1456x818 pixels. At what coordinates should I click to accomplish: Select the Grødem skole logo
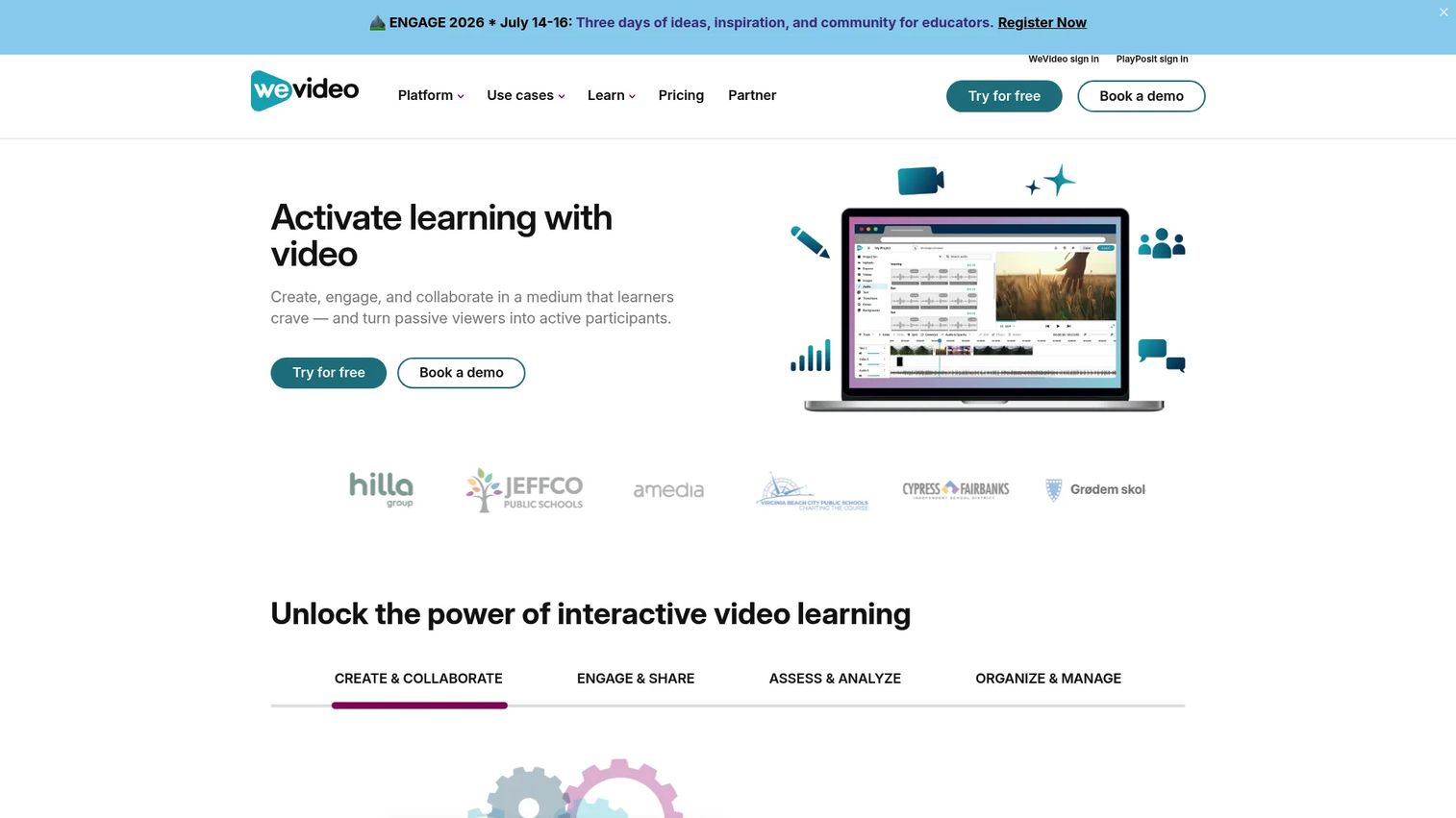click(x=1095, y=489)
